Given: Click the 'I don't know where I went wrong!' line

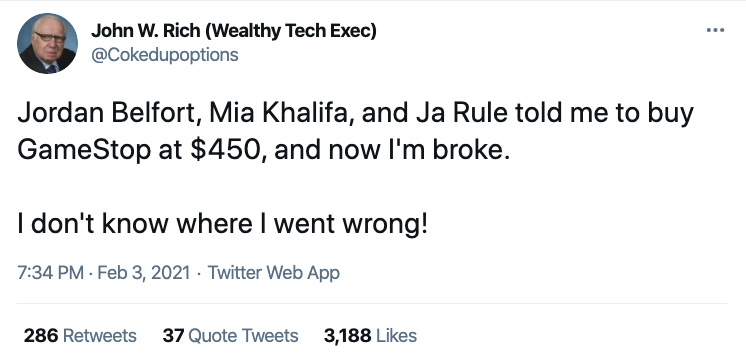Looking at the screenshot, I should click(223, 223).
